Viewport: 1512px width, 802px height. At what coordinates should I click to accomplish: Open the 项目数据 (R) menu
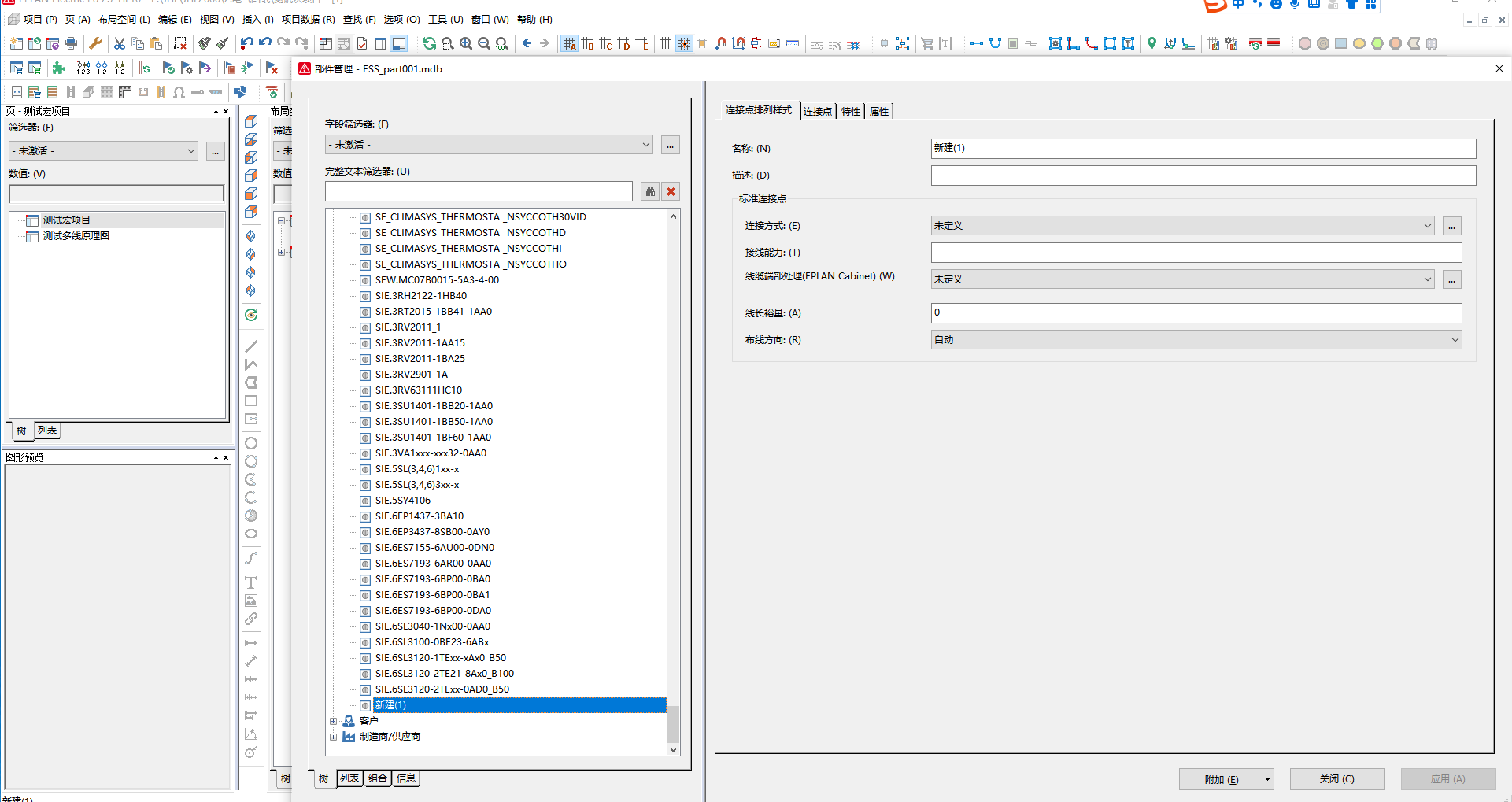coord(308,19)
